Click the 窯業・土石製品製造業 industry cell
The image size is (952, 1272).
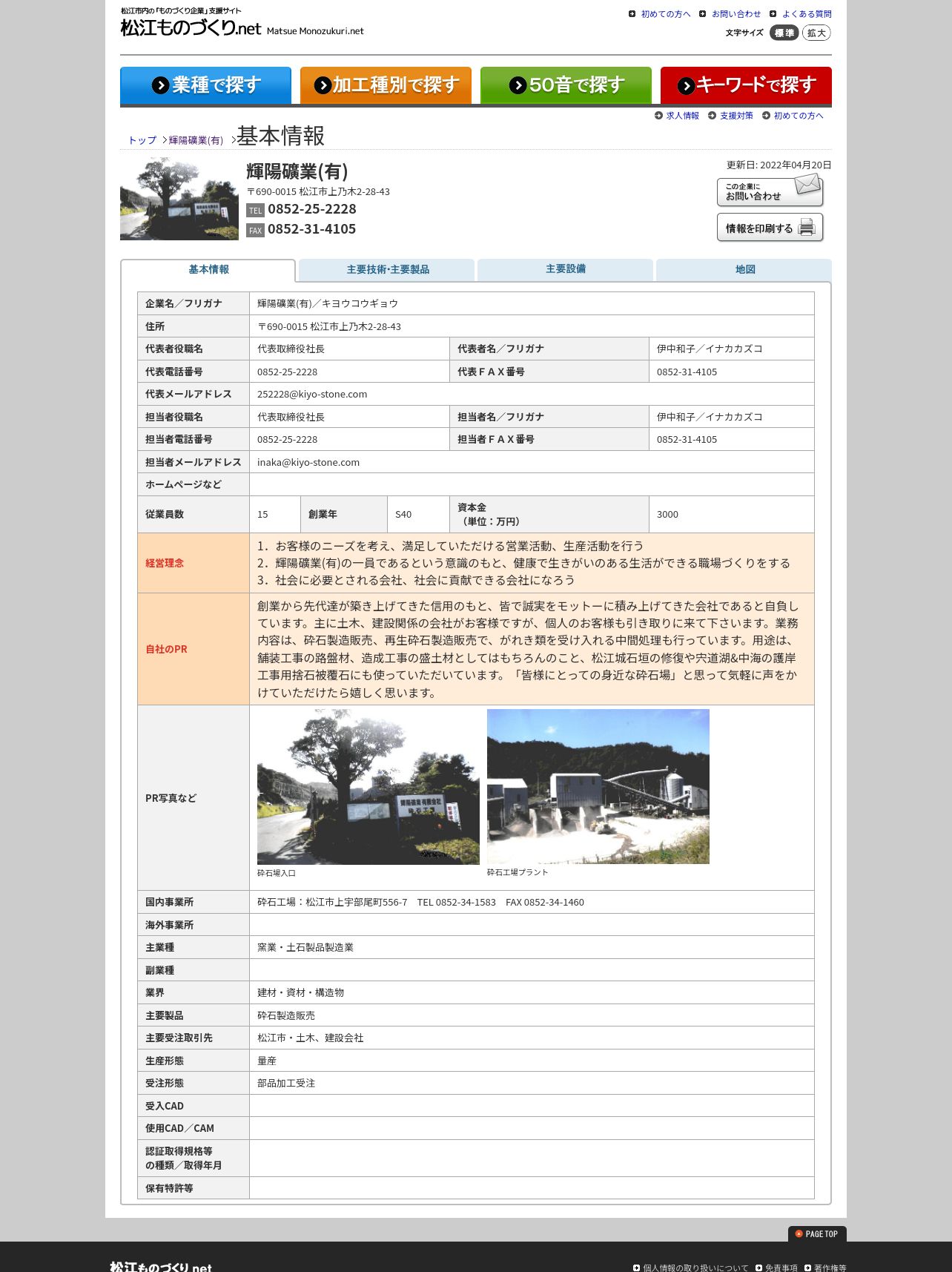[532, 947]
